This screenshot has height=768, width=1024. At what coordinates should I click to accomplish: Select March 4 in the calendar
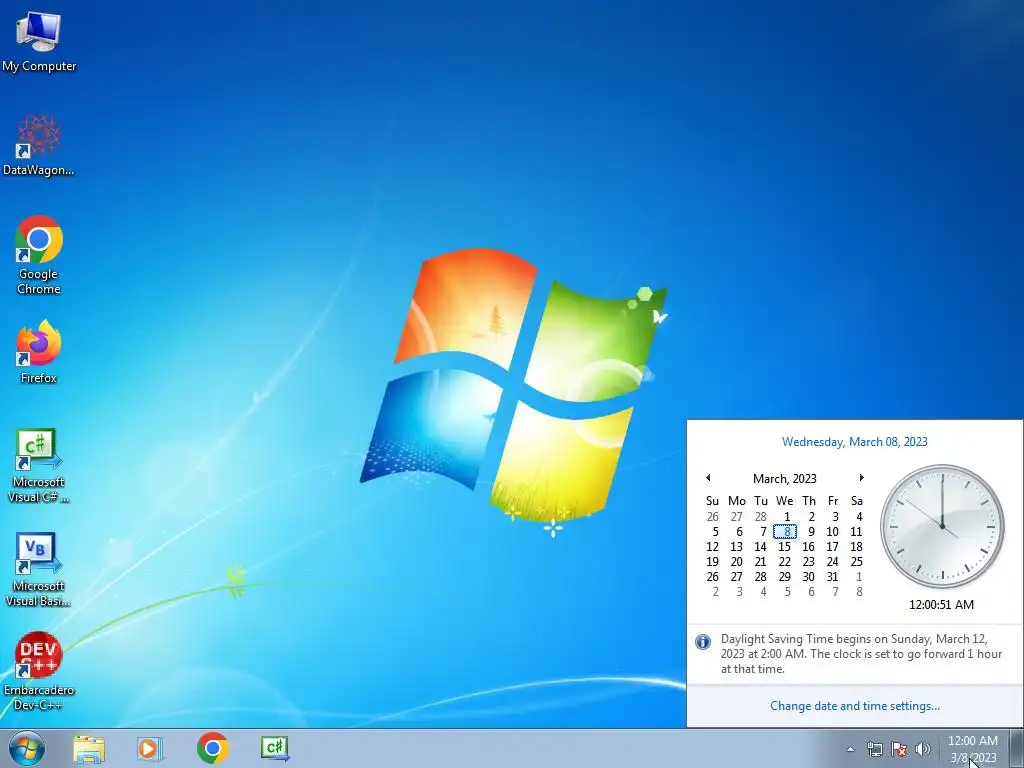tap(857, 517)
